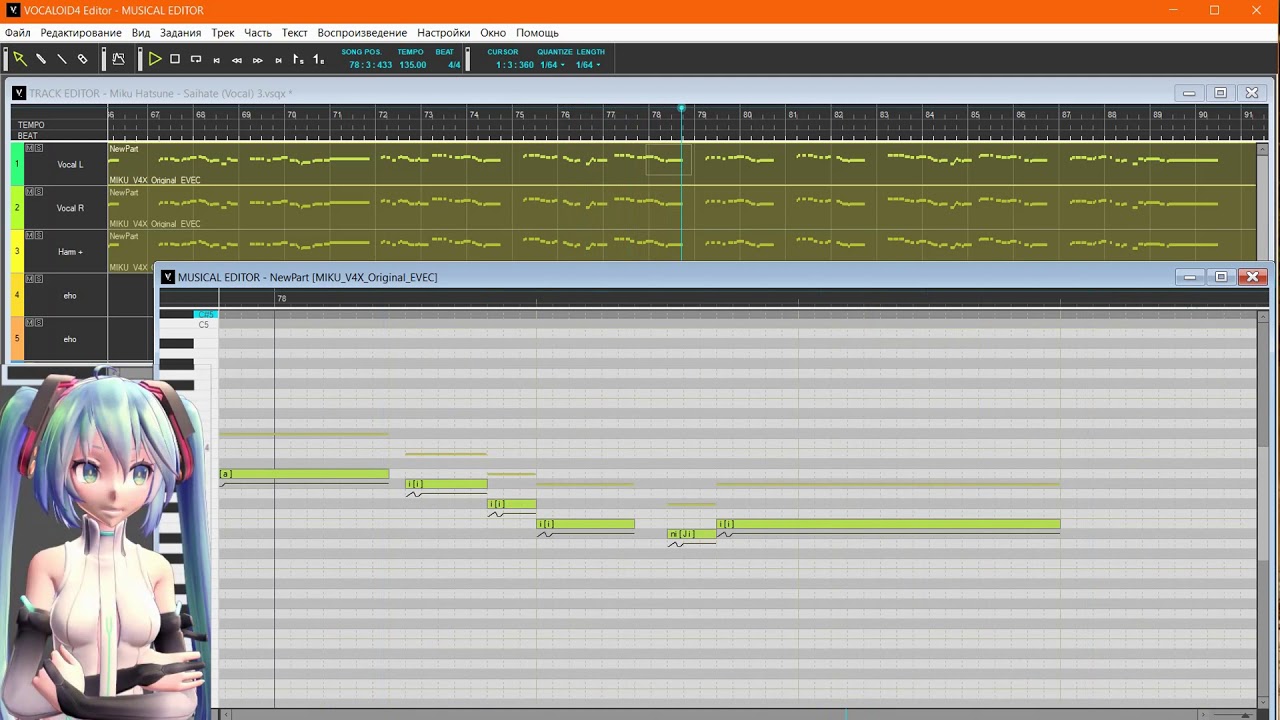
Task: Click the TEMPO row label in Track Editor
Action: click(x=31, y=125)
